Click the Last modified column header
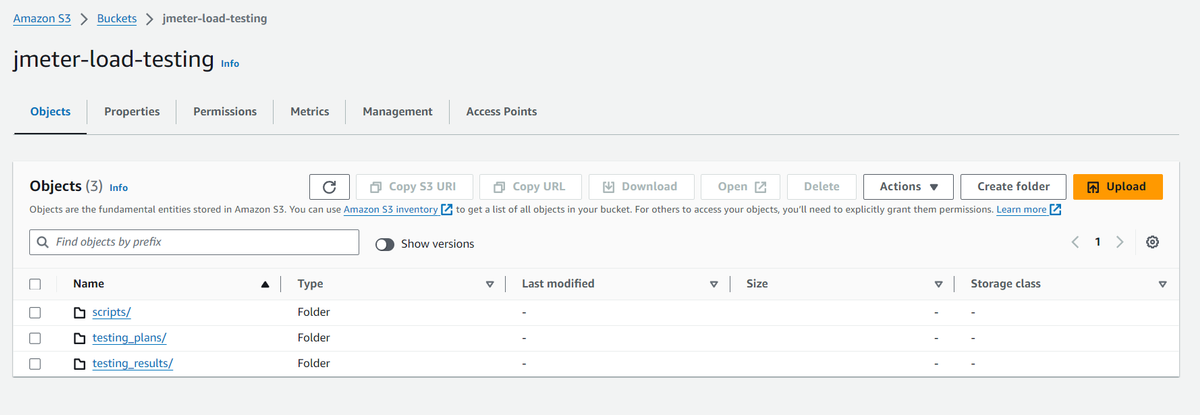1200x415 pixels. [x=558, y=284]
